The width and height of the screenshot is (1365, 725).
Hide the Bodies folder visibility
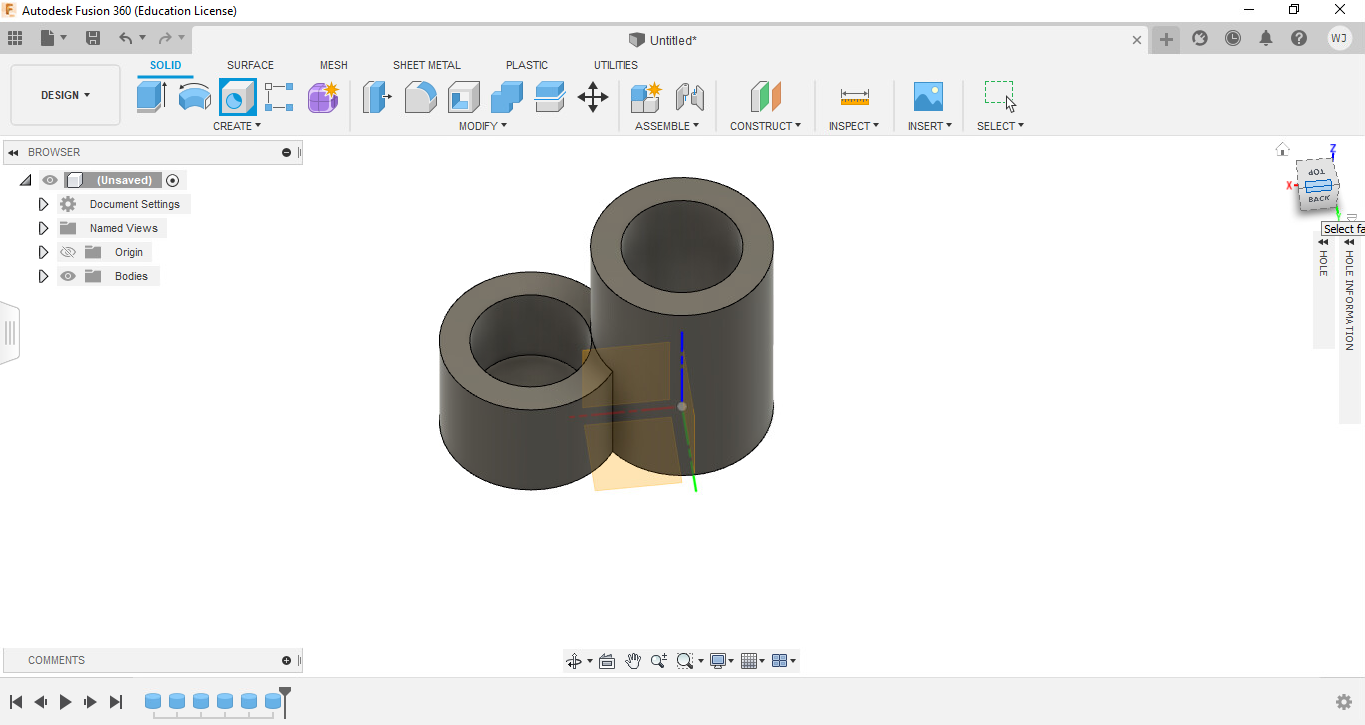point(67,276)
